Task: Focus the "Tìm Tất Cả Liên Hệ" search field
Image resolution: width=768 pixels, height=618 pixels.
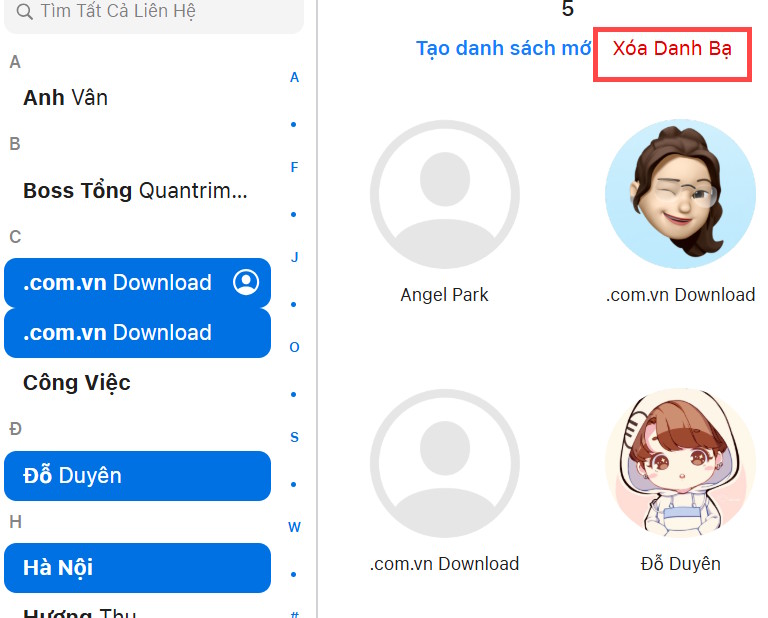Action: pyautogui.click(x=160, y=13)
